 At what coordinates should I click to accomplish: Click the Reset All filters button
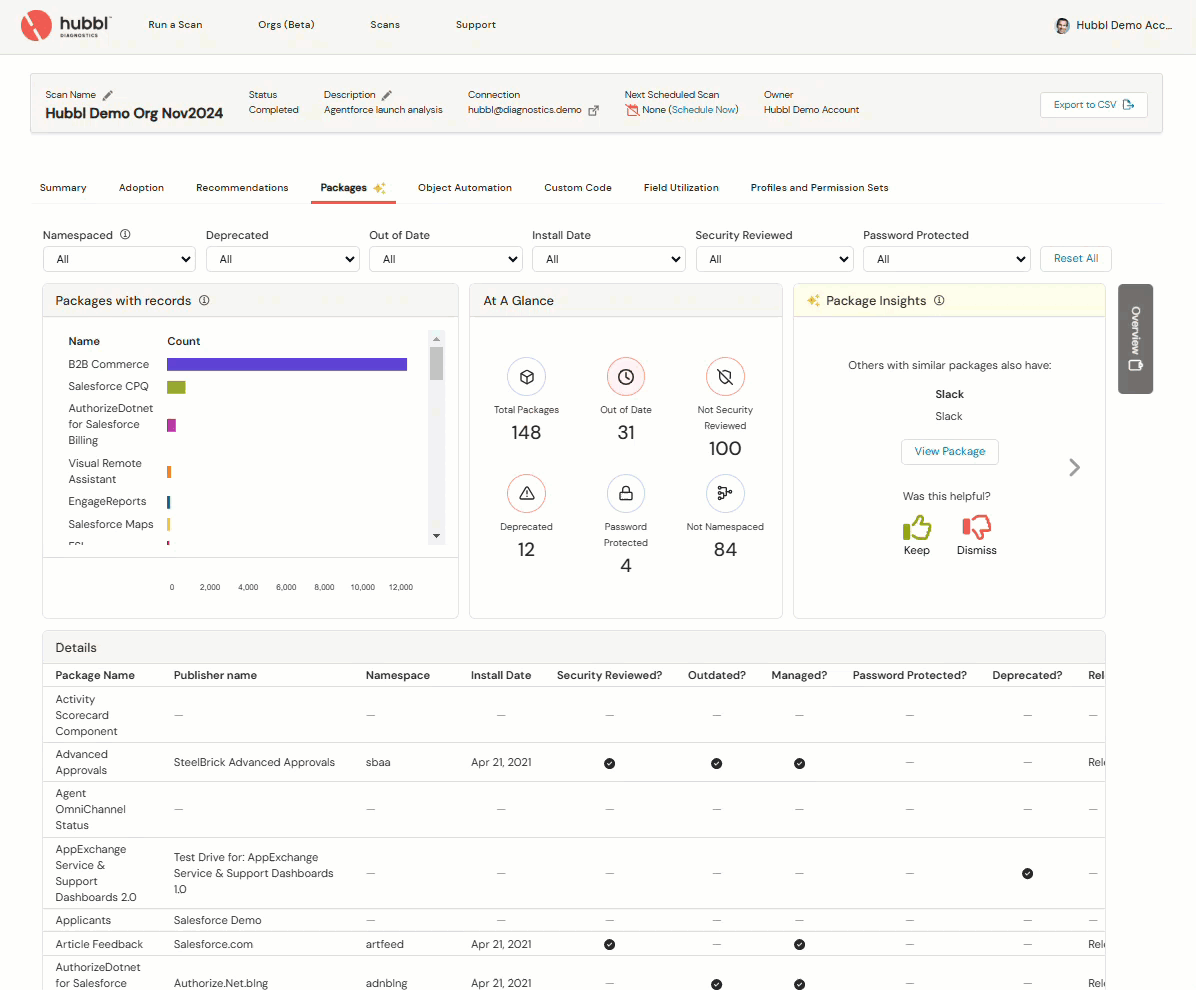1075,259
